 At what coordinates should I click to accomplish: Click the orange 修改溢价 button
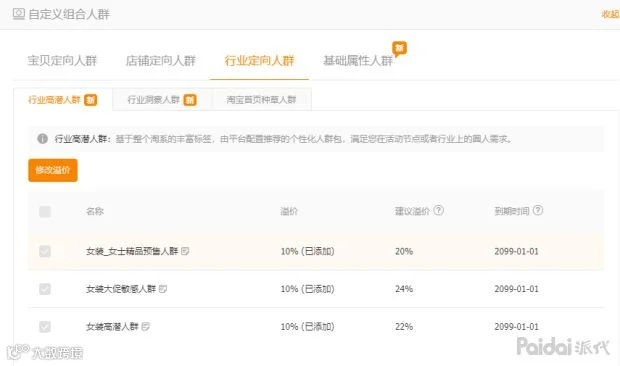point(53,170)
